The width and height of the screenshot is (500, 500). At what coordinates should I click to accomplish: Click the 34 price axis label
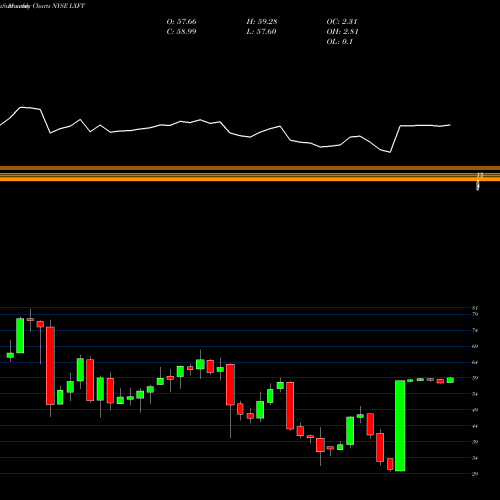(x=475, y=458)
